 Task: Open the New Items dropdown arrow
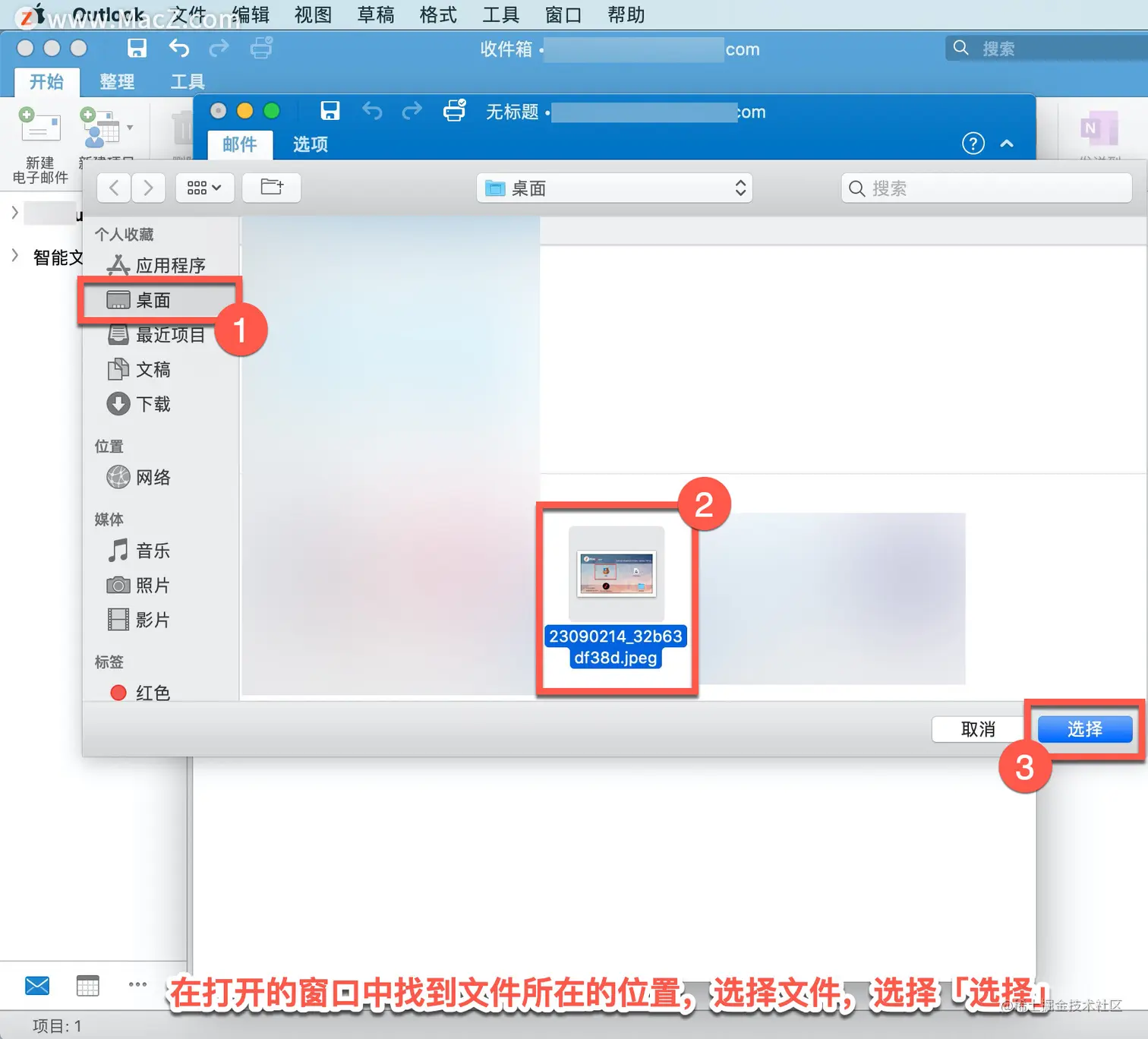click(x=130, y=128)
